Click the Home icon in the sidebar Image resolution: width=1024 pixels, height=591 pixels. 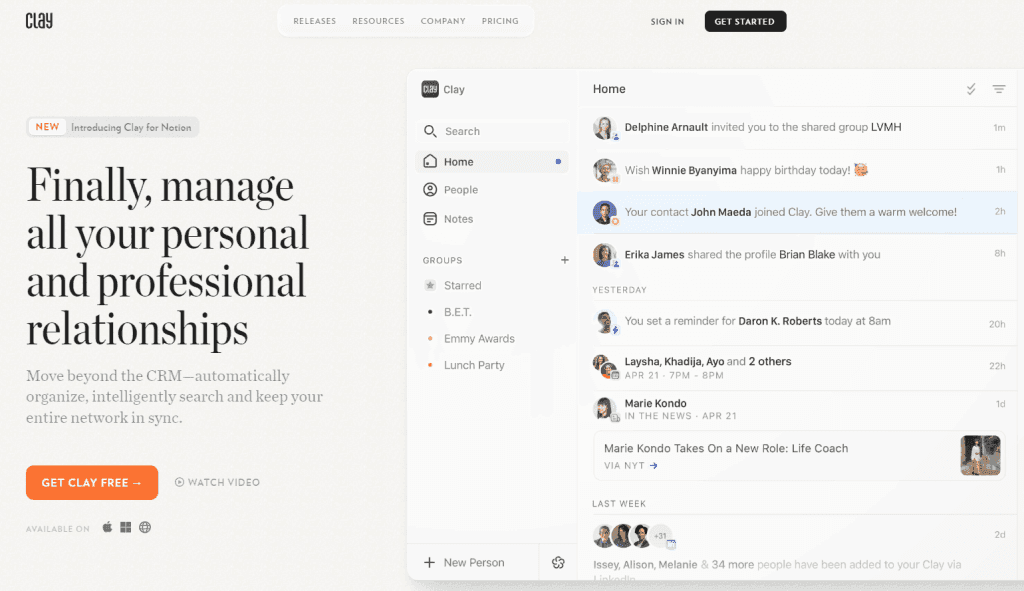pos(430,161)
